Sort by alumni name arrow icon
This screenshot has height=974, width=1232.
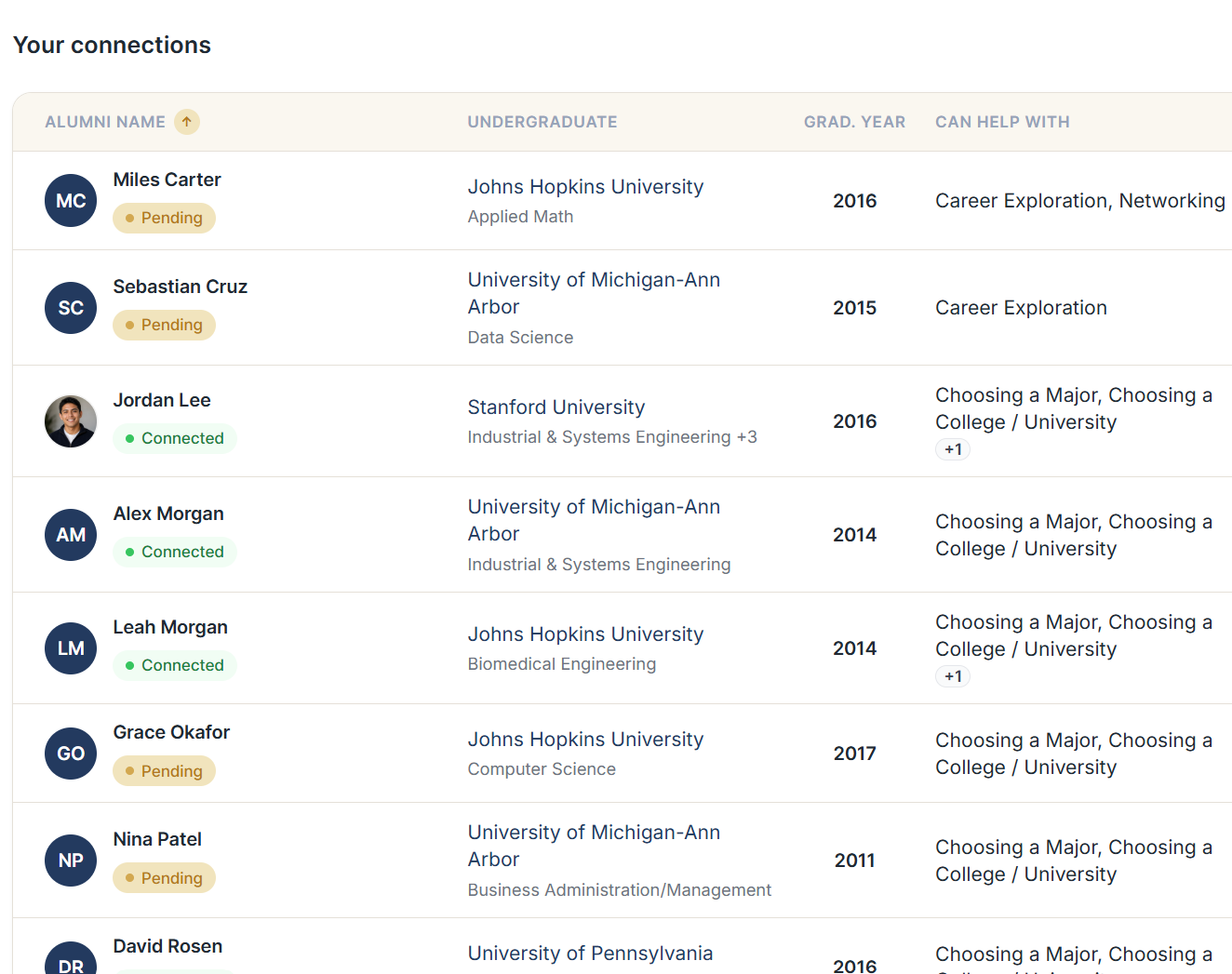click(x=187, y=122)
